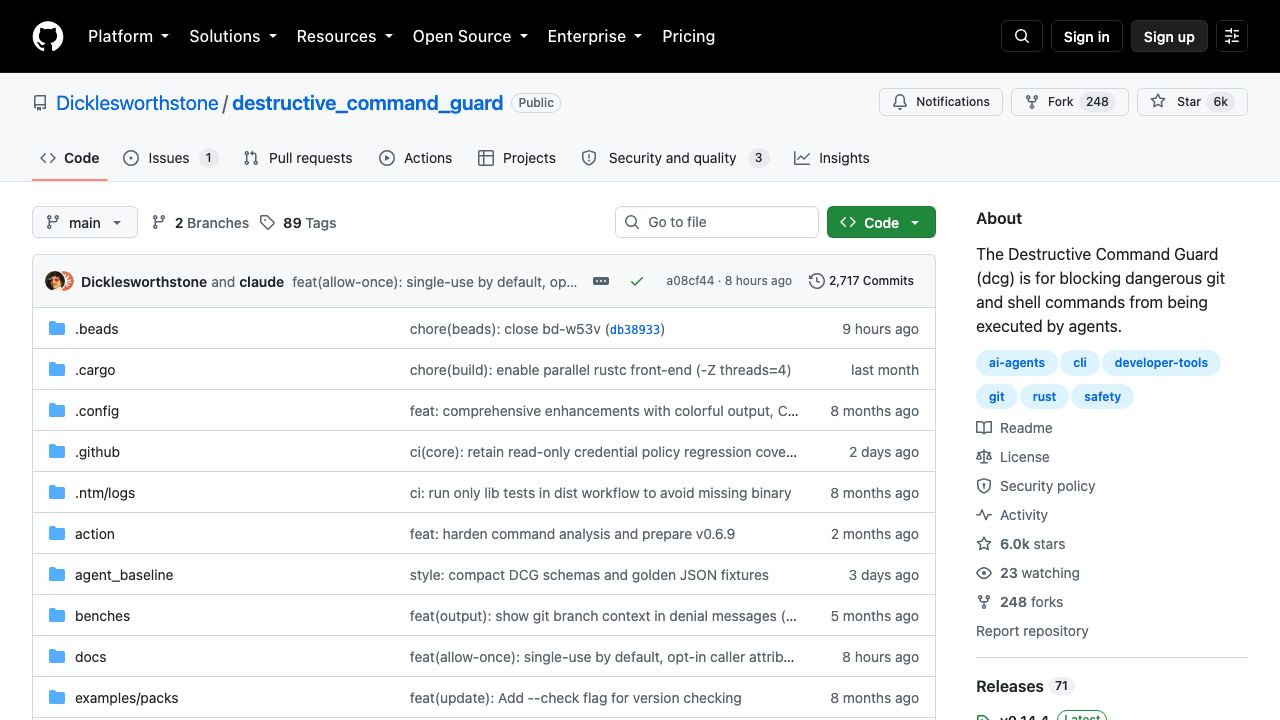Click the examples/packs folder icon

(x=57, y=698)
